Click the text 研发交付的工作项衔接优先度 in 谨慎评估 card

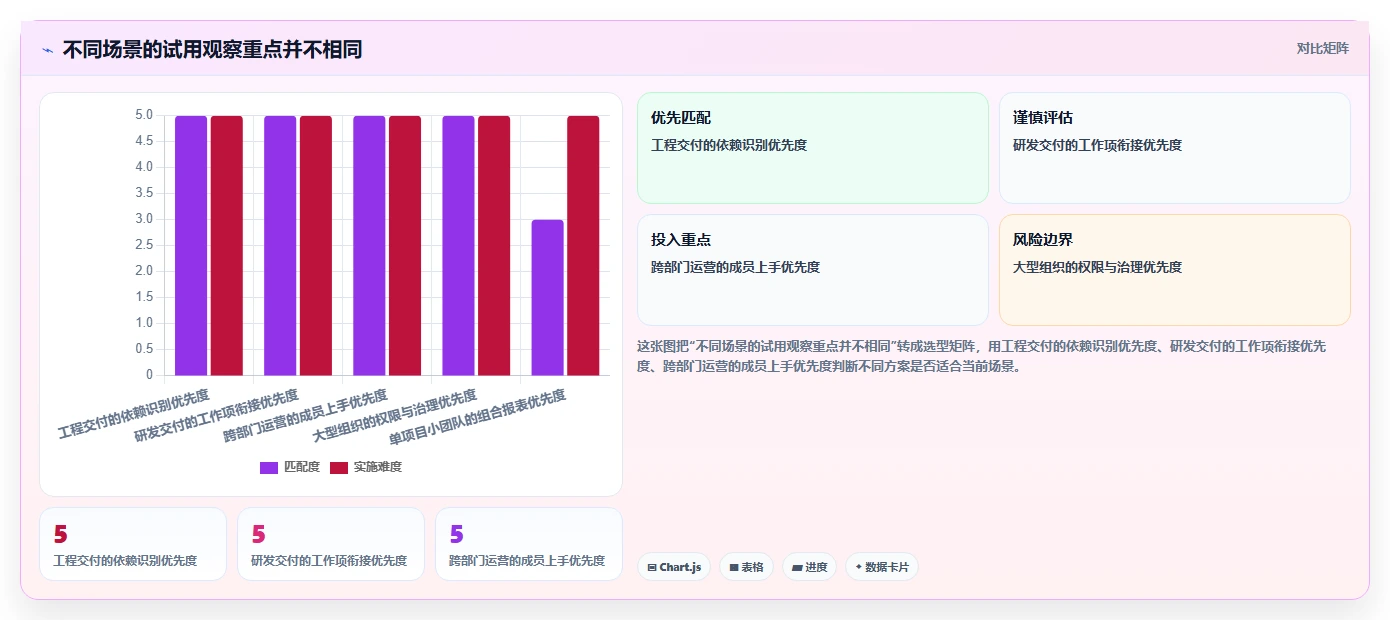tap(1097, 145)
